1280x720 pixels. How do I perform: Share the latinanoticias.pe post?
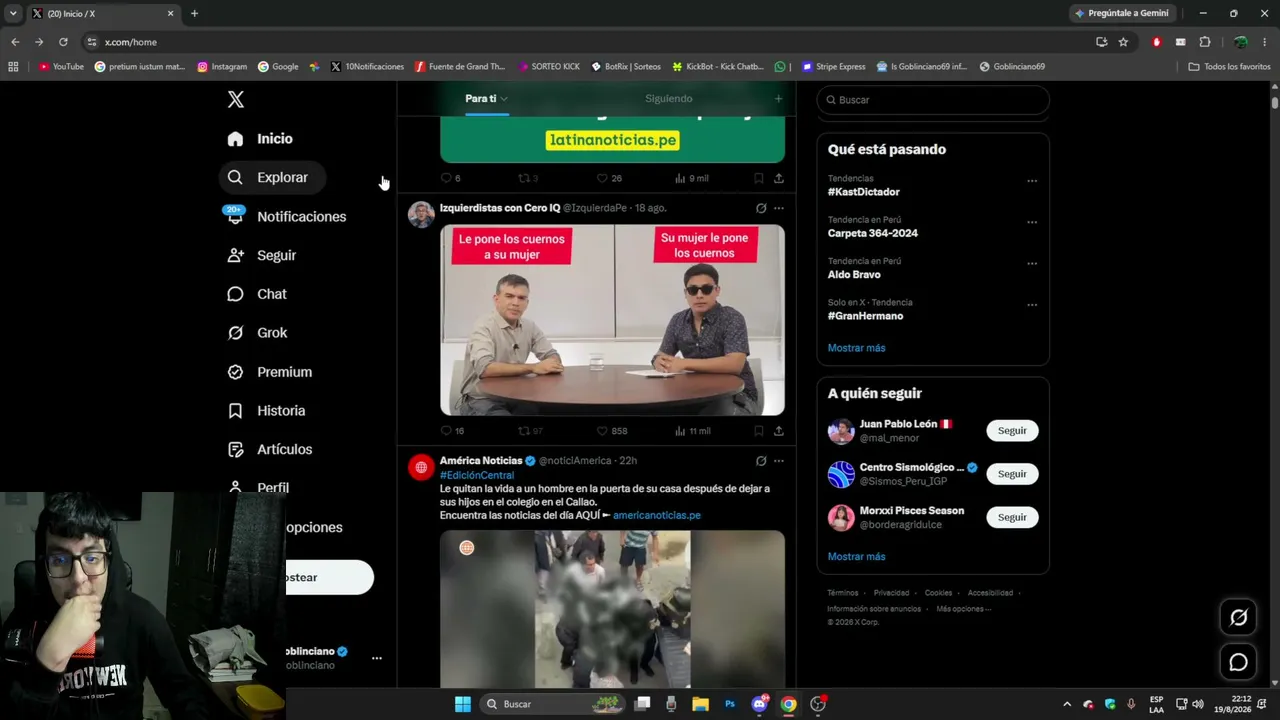tap(779, 178)
